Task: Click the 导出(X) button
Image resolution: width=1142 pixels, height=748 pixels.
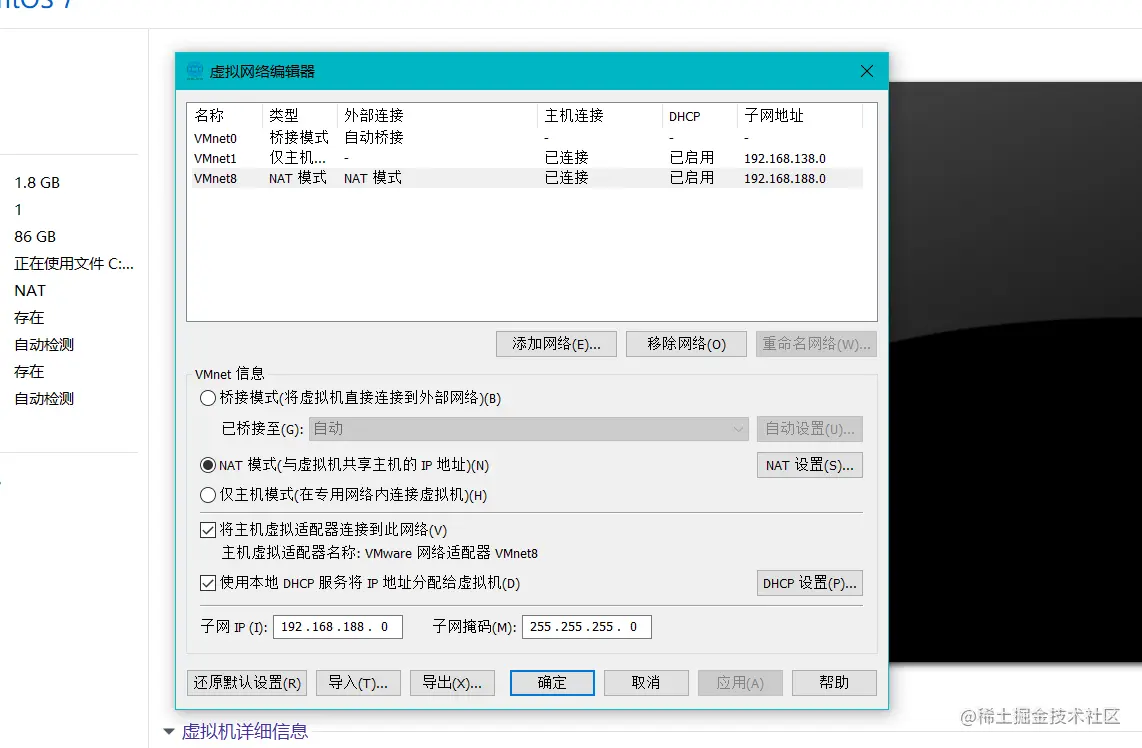Action: pos(452,682)
